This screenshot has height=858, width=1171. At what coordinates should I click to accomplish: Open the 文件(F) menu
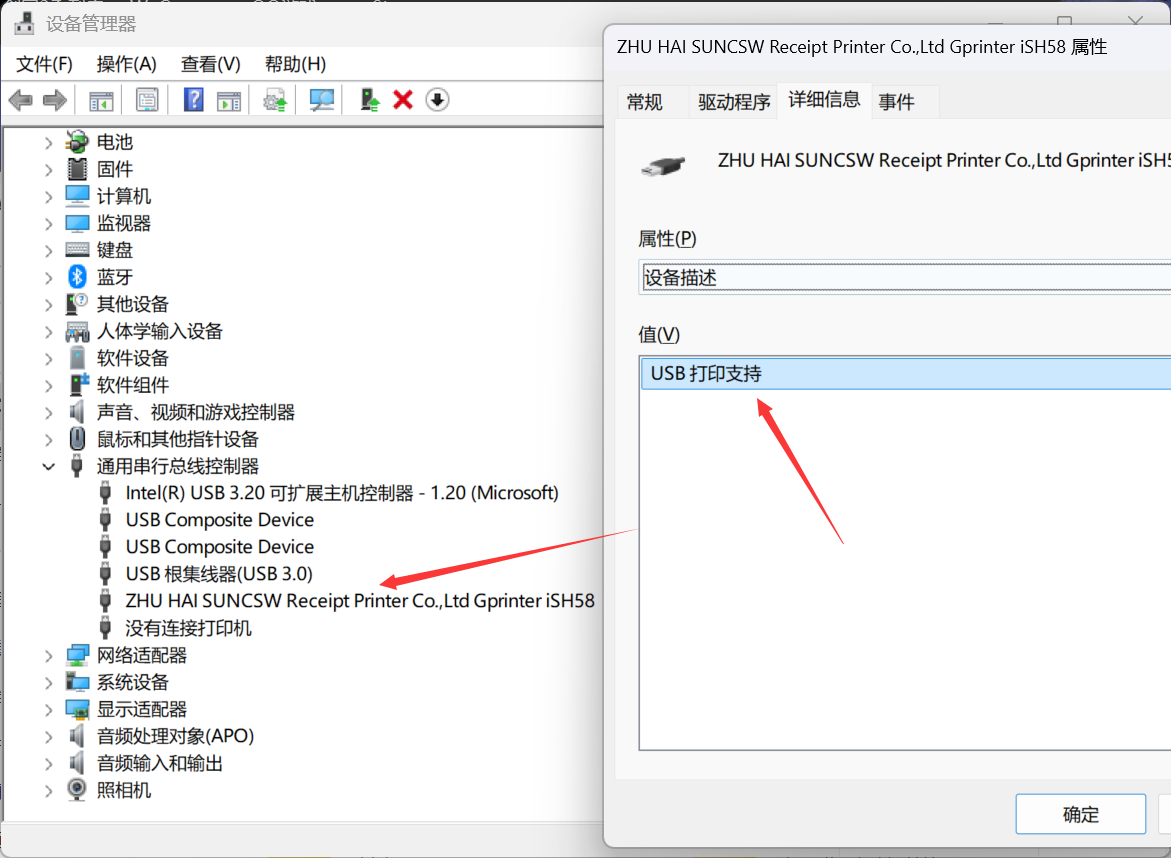44,64
